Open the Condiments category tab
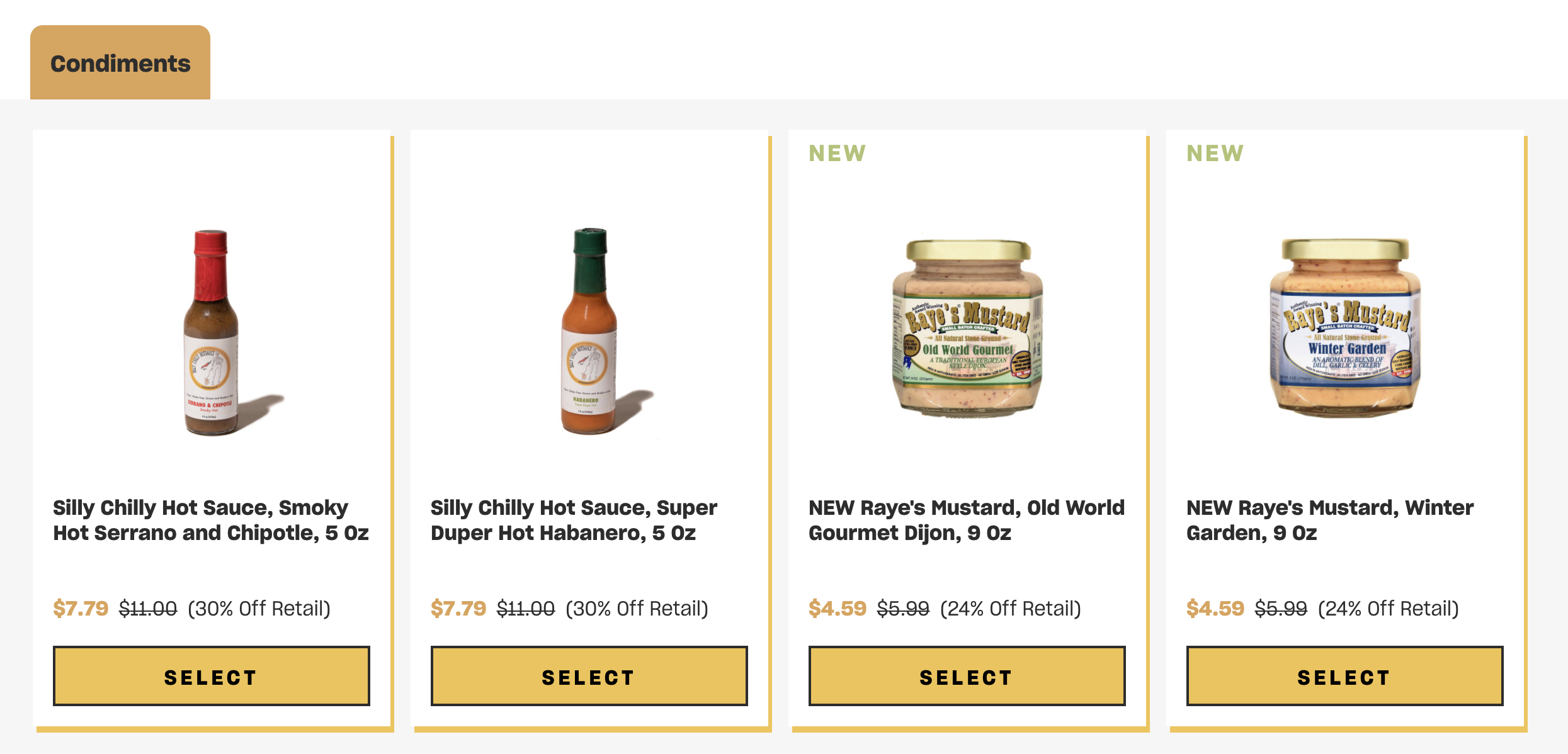This screenshot has height=754, width=1568. coord(120,64)
